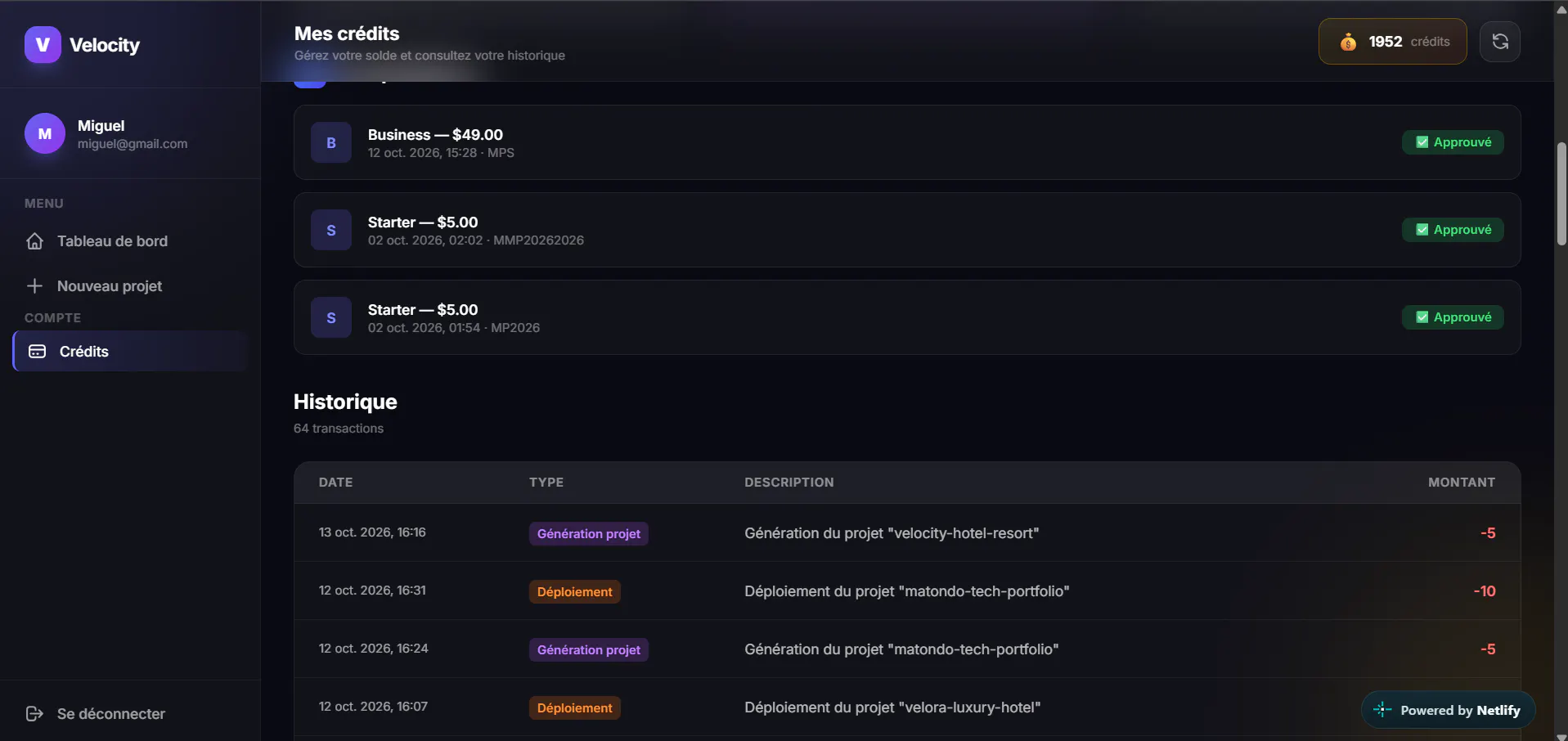Click Approuvé badge on Business $49.00 row
This screenshot has width=1568, height=741.
click(1453, 142)
